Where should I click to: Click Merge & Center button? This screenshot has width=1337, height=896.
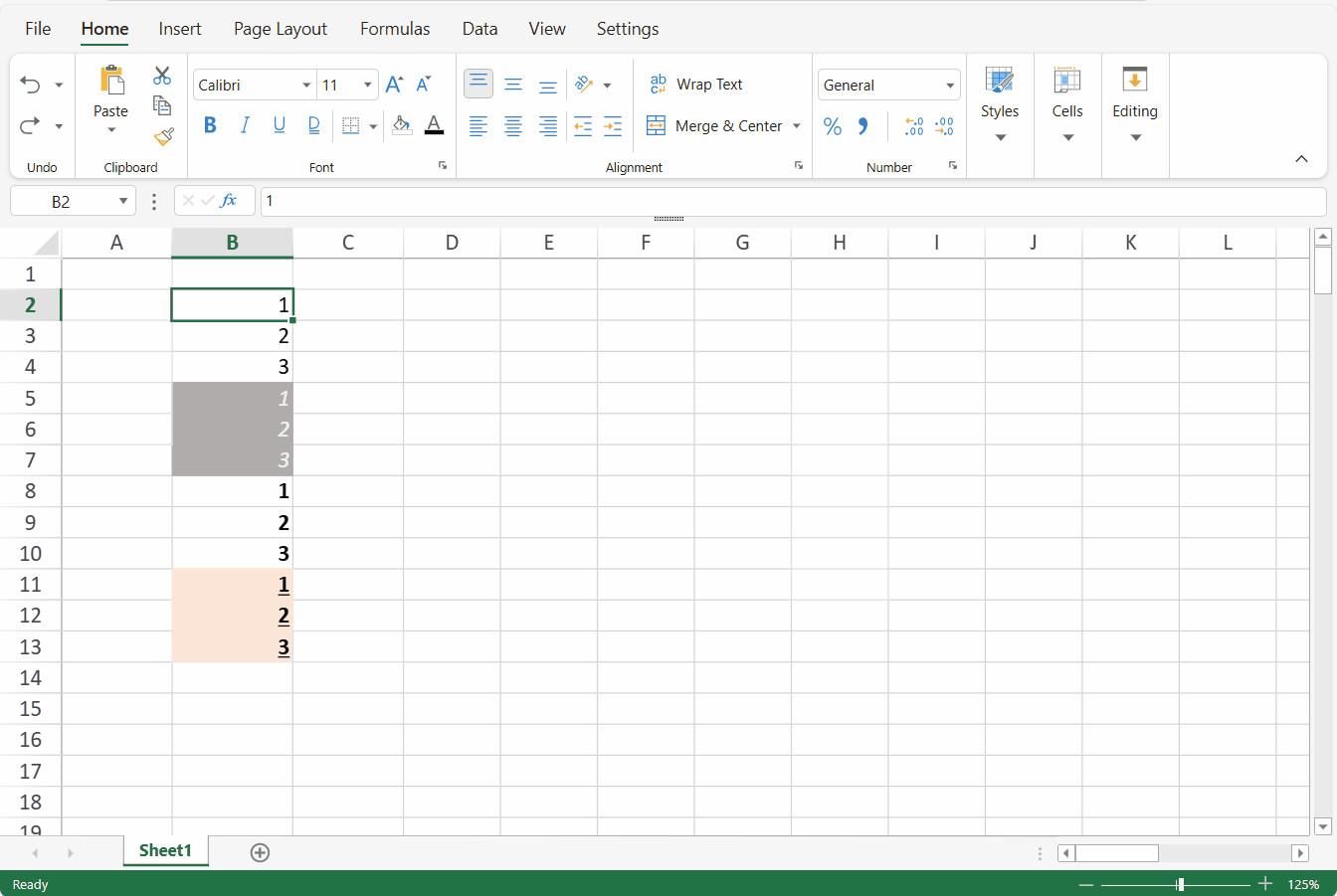coord(715,126)
